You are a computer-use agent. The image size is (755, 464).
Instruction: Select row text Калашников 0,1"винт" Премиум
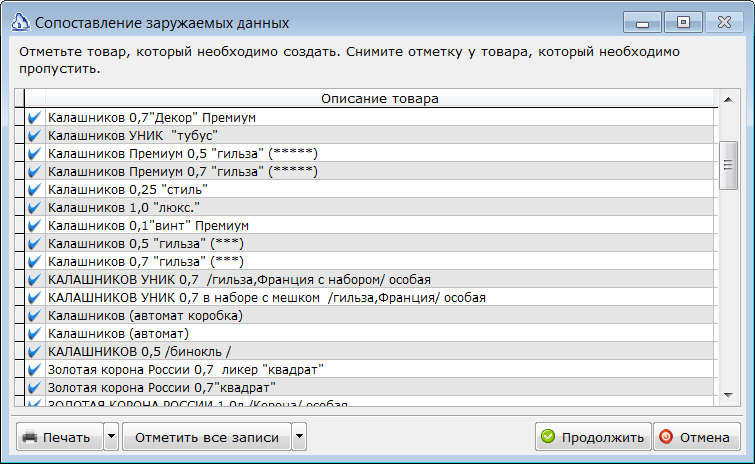(x=148, y=225)
